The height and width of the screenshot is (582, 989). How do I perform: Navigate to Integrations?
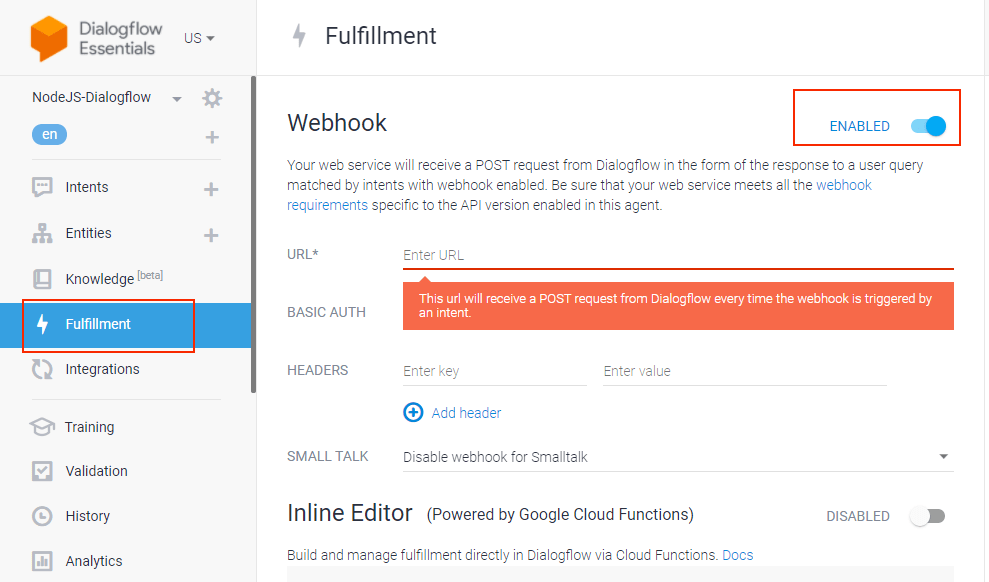click(x=102, y=369)
